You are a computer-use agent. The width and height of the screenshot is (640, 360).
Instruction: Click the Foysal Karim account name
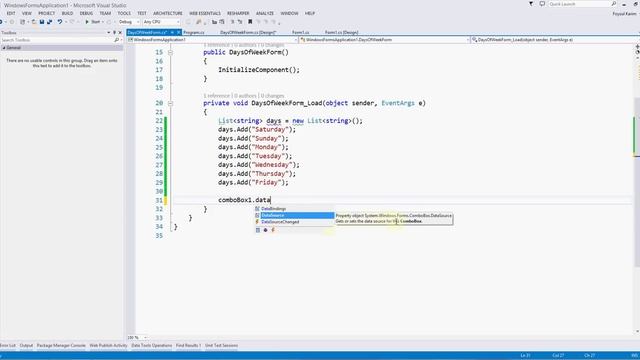624,13
